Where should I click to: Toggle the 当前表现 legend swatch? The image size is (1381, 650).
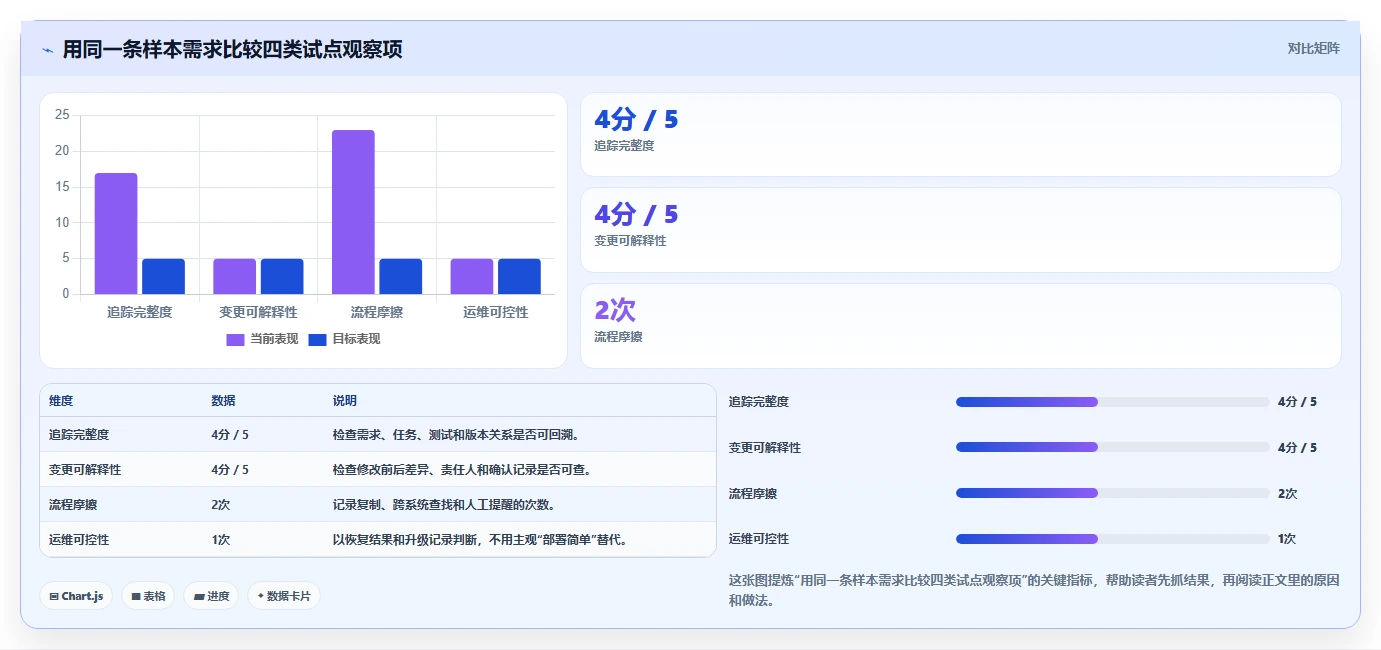(235, 339)
